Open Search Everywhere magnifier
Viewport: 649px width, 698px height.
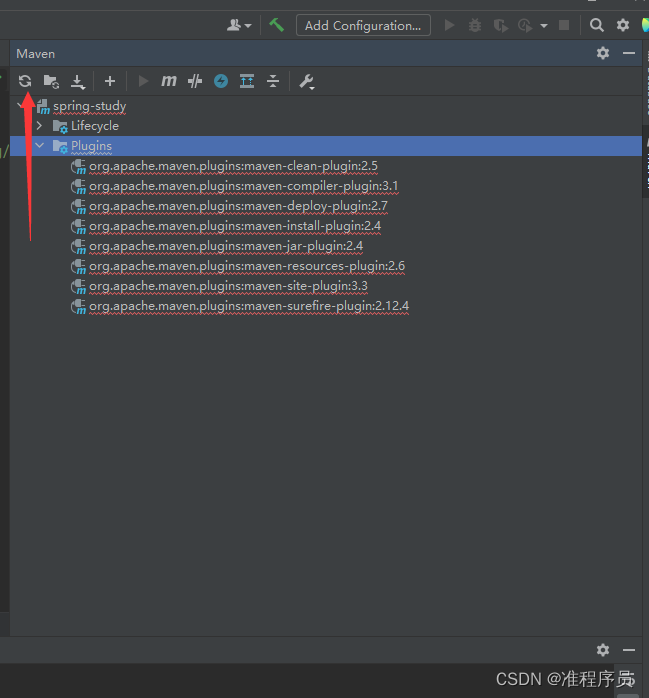click(596, 25)
